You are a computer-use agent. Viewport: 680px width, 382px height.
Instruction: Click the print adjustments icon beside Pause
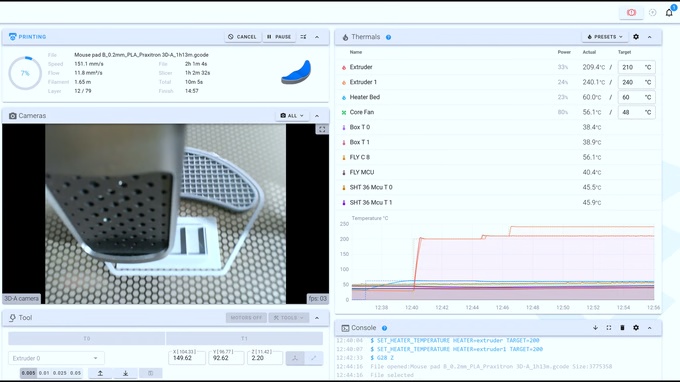pyautogui.click(x=303, y=37)
